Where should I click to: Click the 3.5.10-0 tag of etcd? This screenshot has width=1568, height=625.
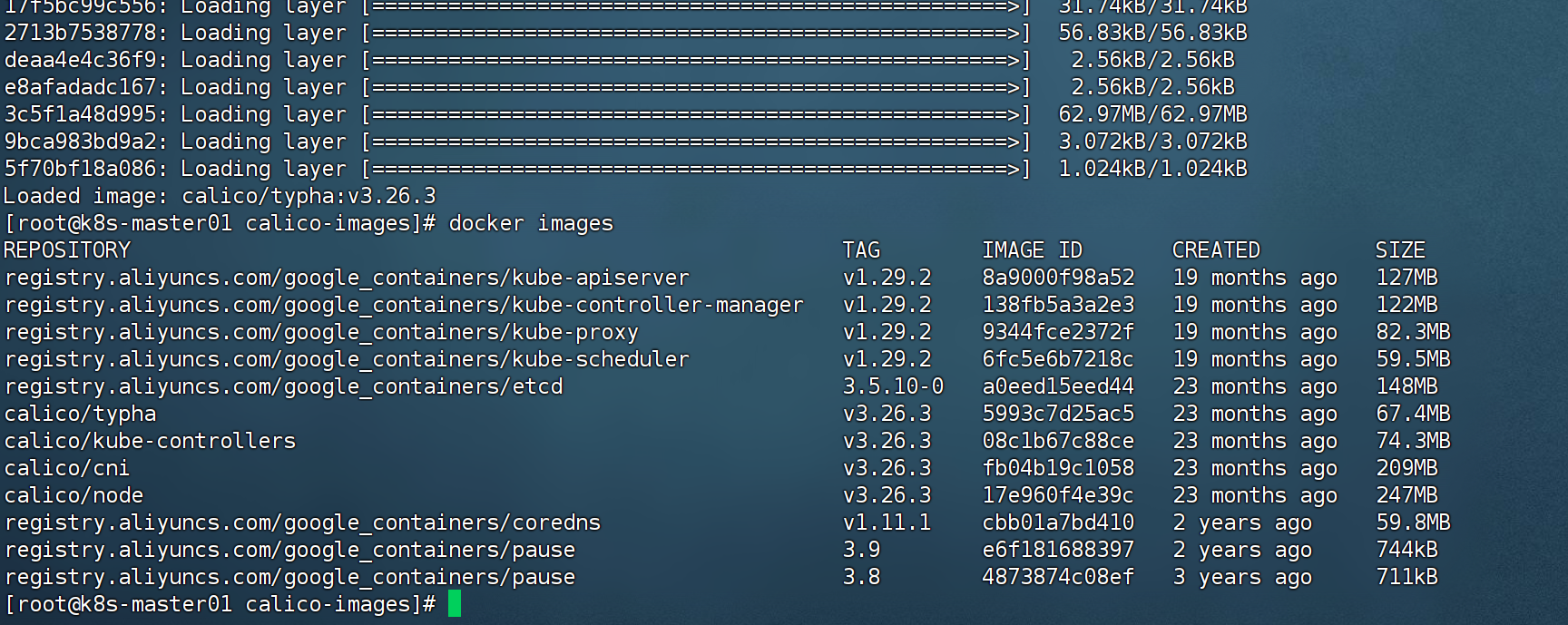point(893,386)
